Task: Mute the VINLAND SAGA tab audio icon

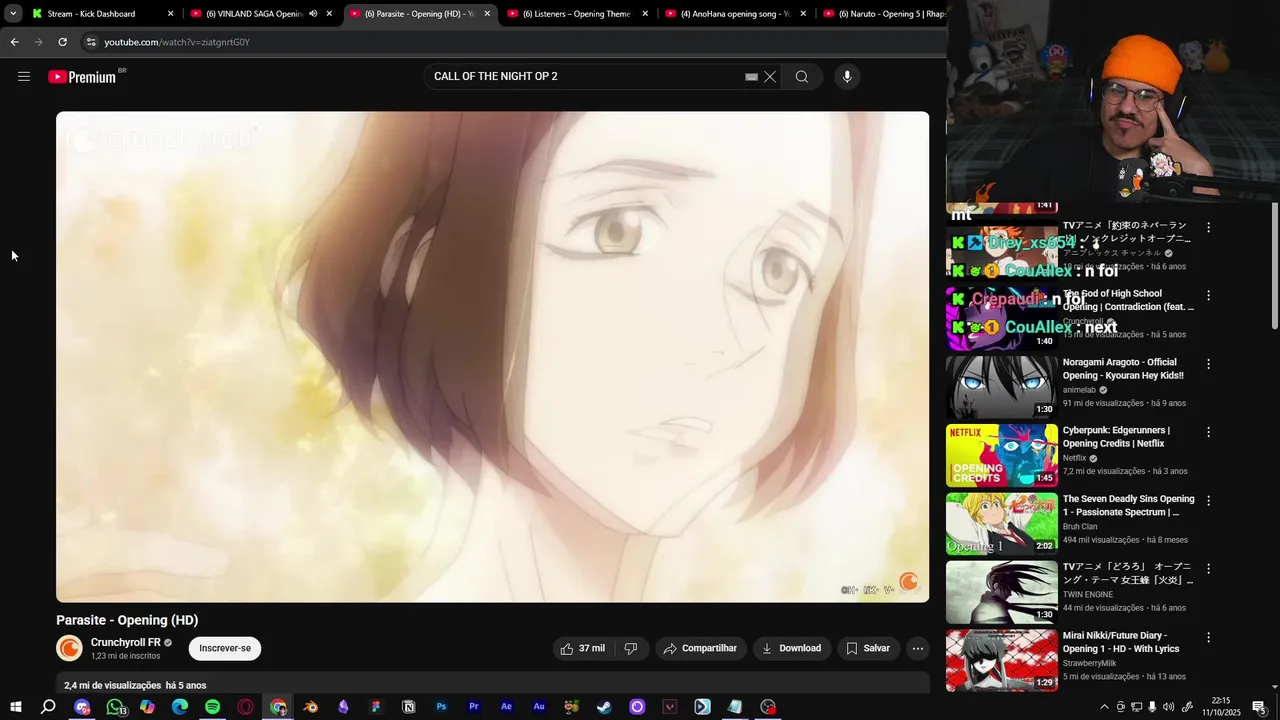Action: click(313, 14)
